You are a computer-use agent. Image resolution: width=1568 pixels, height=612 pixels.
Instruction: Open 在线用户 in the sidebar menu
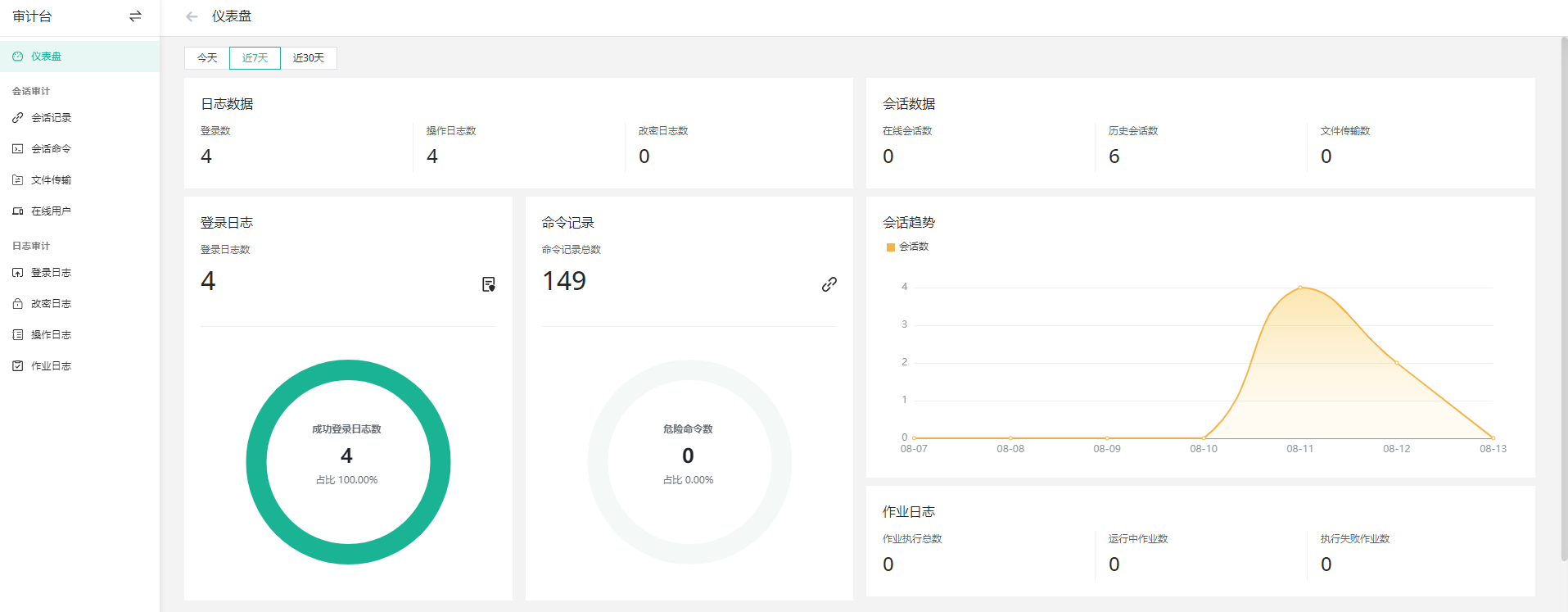[52, 211]
